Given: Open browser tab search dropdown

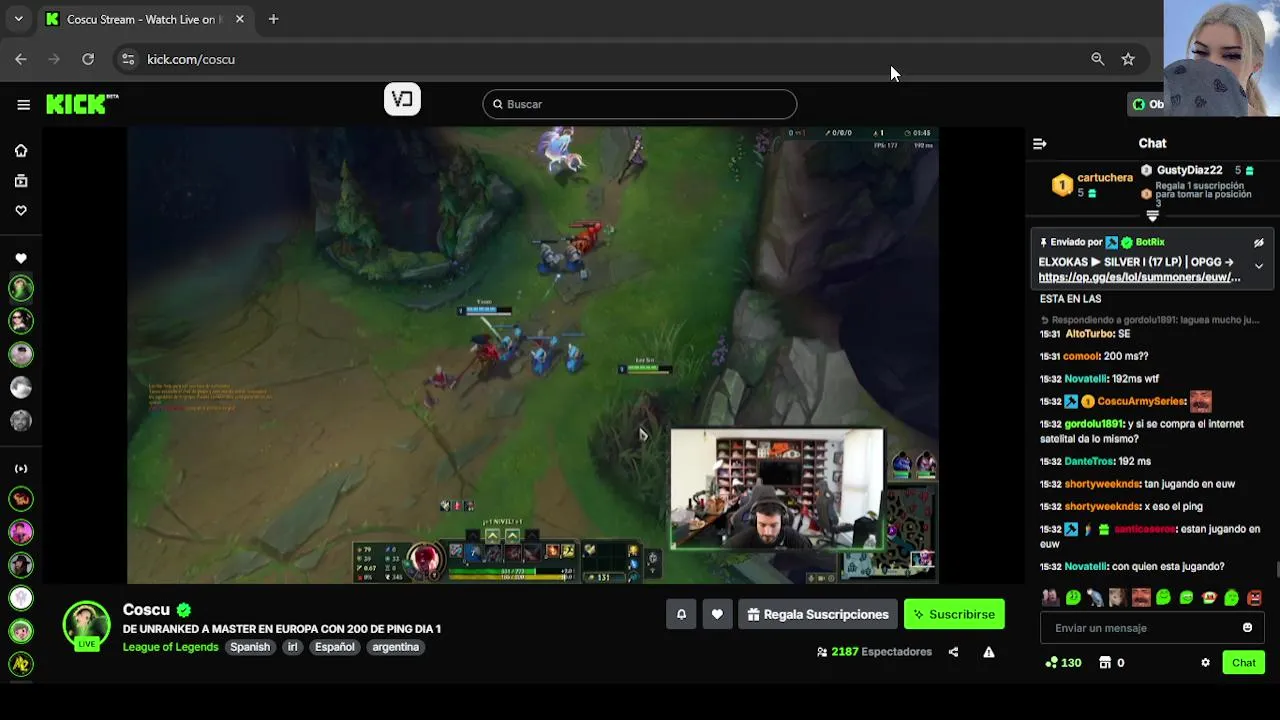Looking at the screenshot, I should coord(18,19).
